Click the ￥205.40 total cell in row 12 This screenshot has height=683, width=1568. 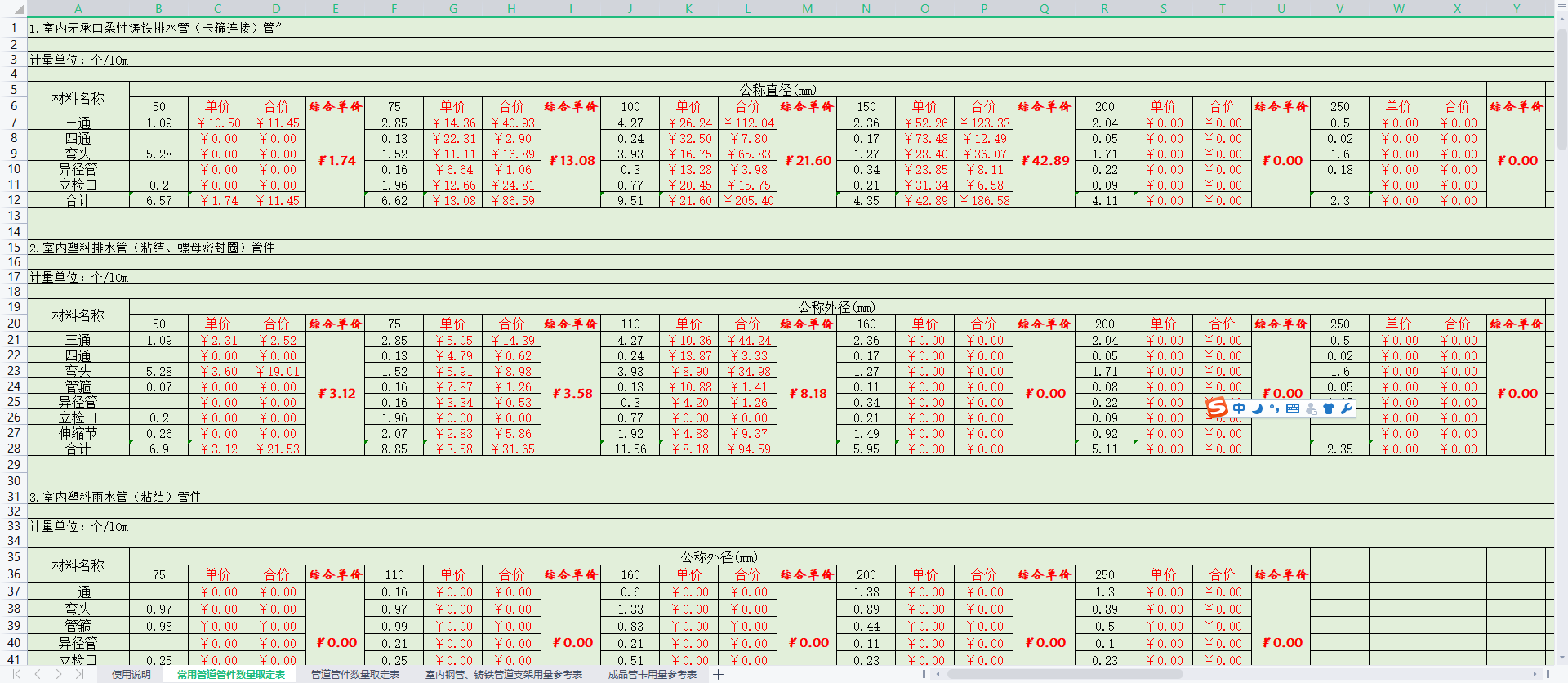point(747,200)
